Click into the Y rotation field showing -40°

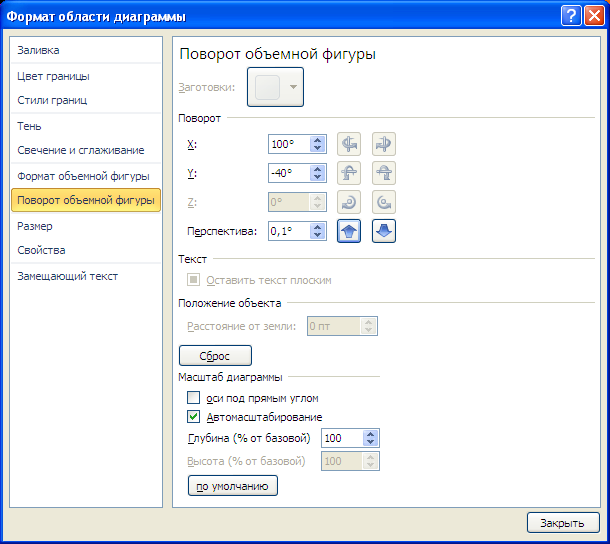tap(289, 173)
